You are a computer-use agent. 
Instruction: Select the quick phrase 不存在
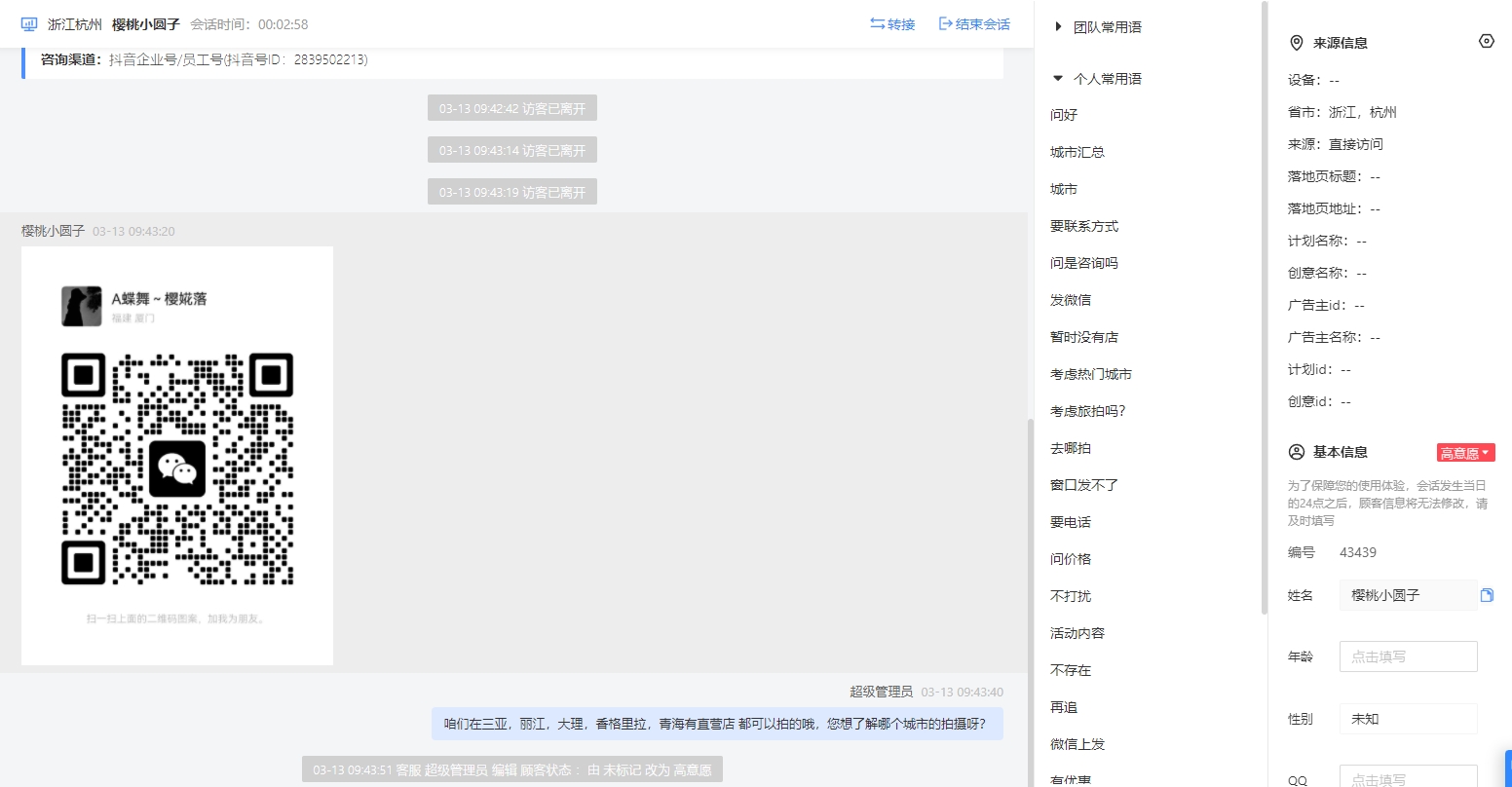(1071, 670)
